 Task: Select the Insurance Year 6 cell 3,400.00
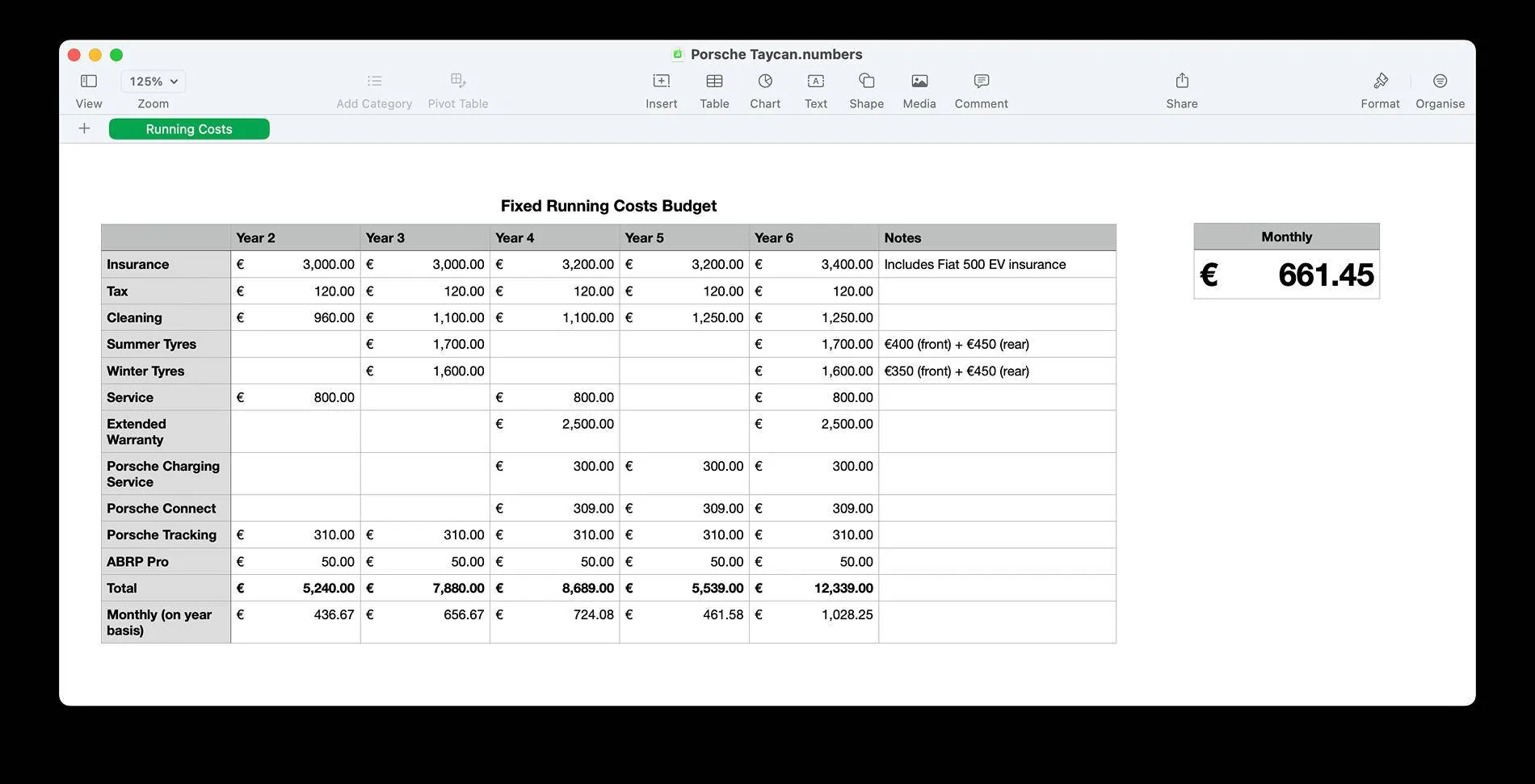[x=814, y=264]
